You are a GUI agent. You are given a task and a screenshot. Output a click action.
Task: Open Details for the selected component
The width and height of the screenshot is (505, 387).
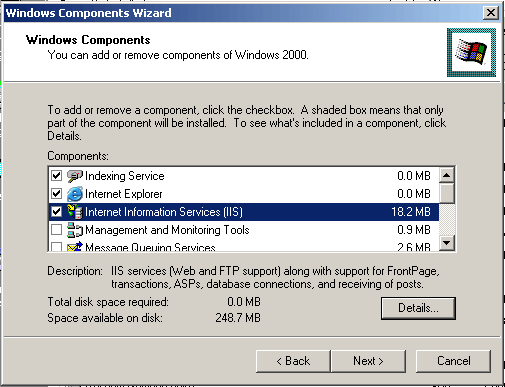coord(418,308)
